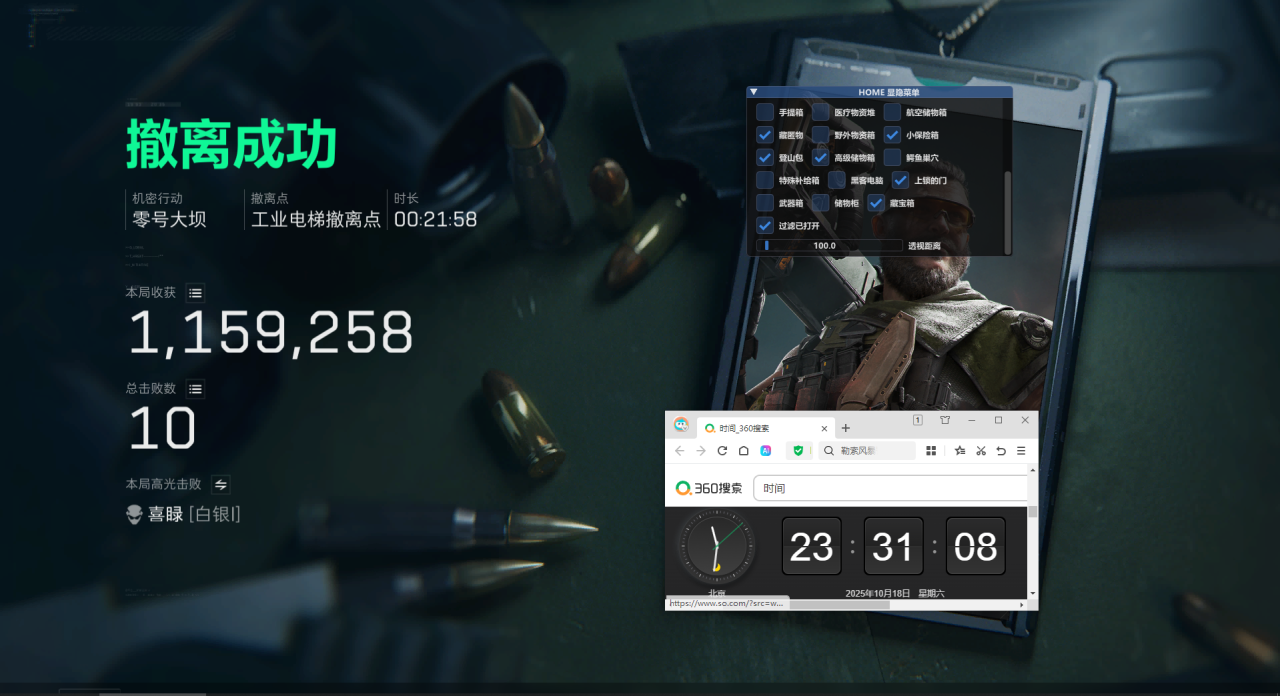Image resolution: width=1280 pixels, height=696 pixels.
Task: Reload the current page with refresh icon
Action: coord(722,450)
